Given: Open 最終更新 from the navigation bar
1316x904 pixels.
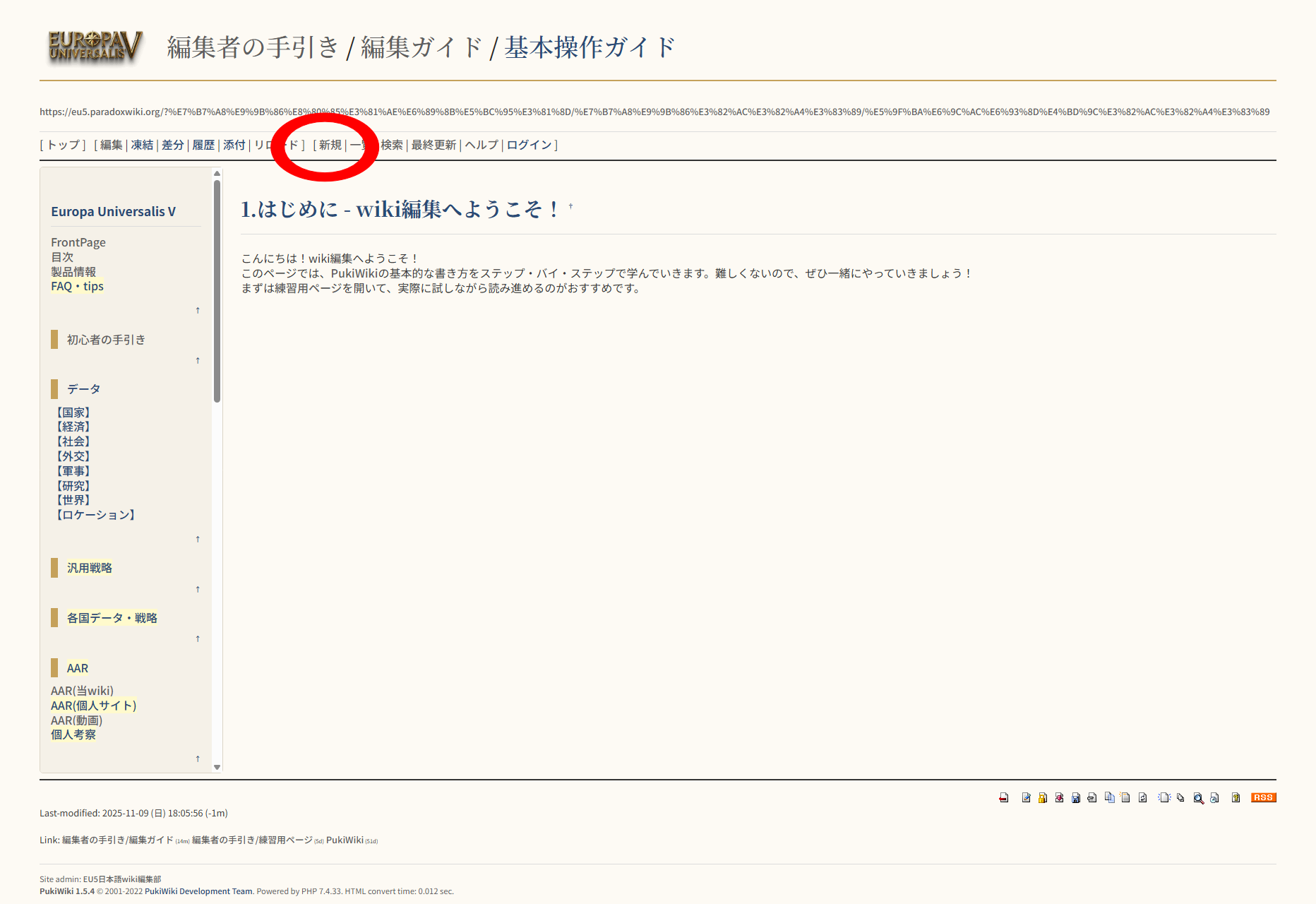Looking at the screenshot, I should [x=433, y=145].
